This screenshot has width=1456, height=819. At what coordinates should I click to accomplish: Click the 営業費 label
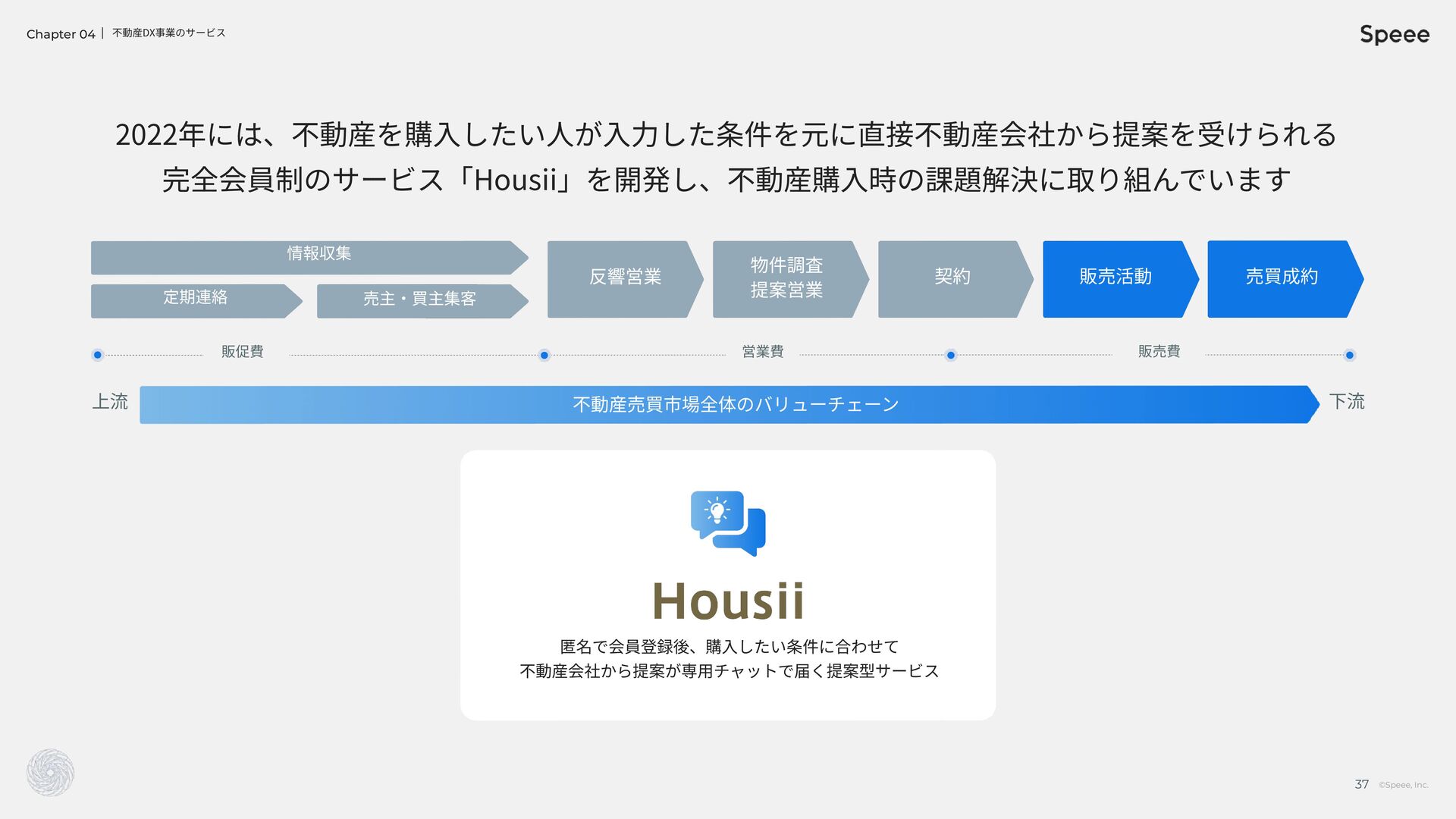coord(762,352)
